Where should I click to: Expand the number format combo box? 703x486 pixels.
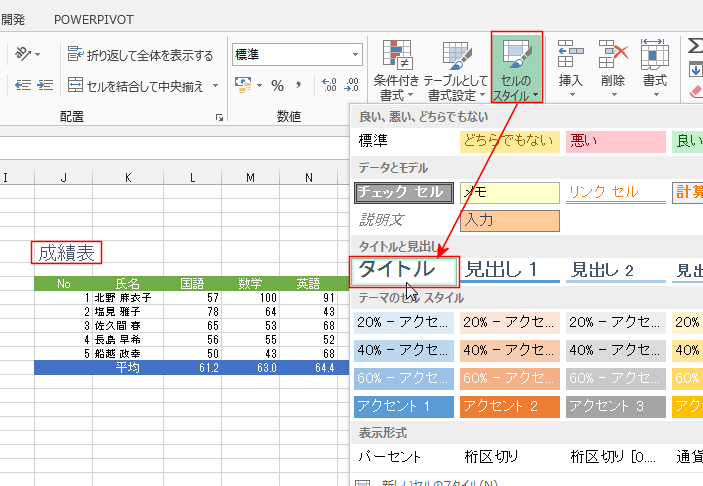(356, 55)
